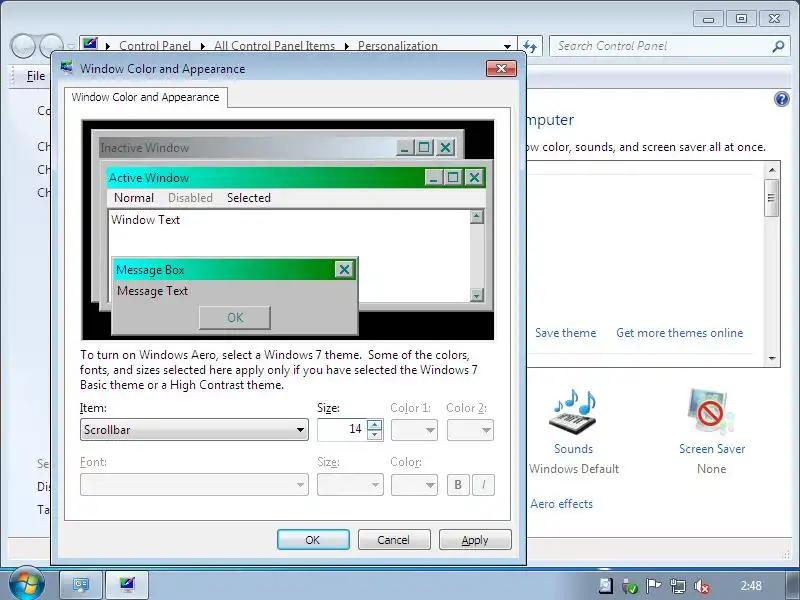
Task: Click themes list scrollbar down arrow
Action: tap(772, 359)
